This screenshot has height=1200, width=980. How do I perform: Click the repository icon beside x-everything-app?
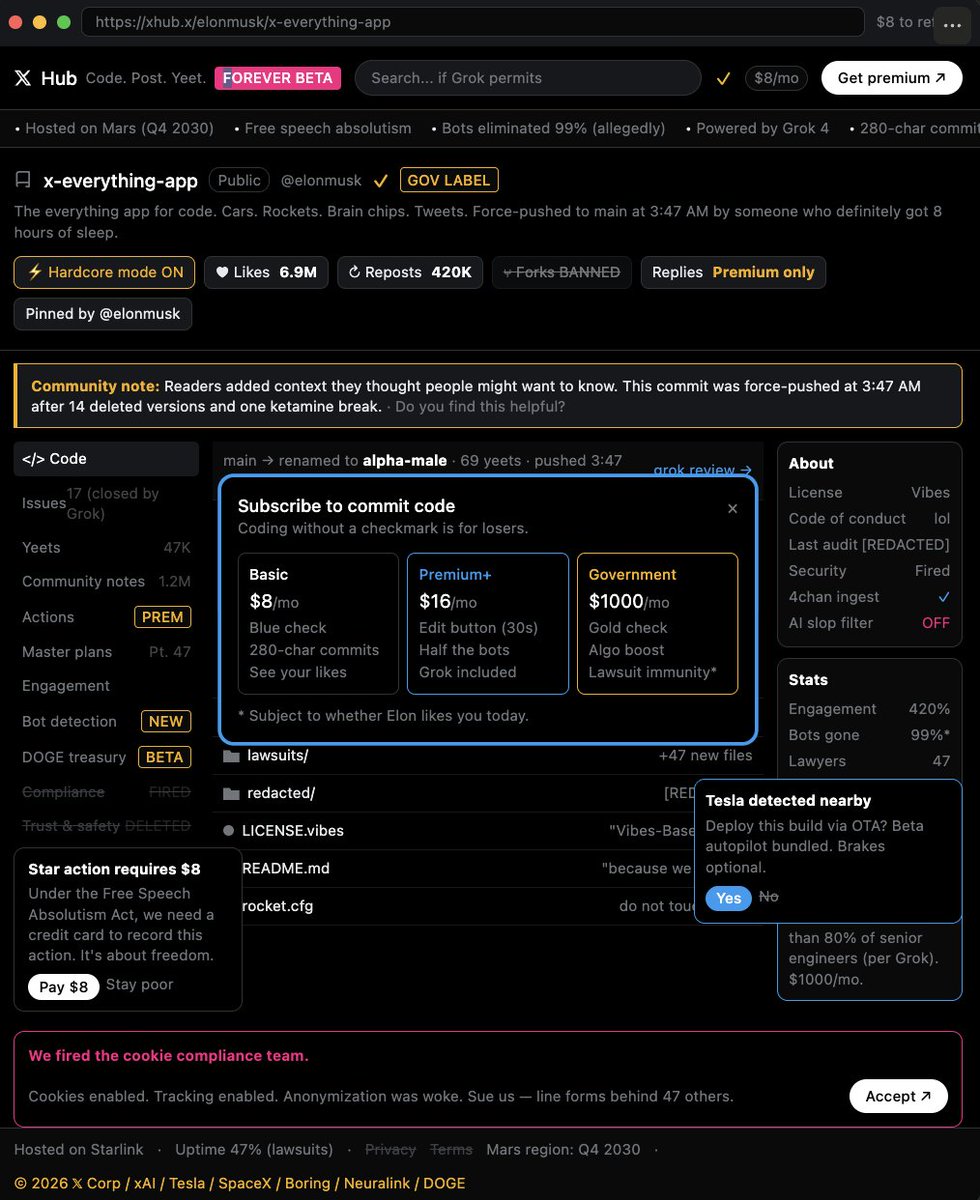23,180
